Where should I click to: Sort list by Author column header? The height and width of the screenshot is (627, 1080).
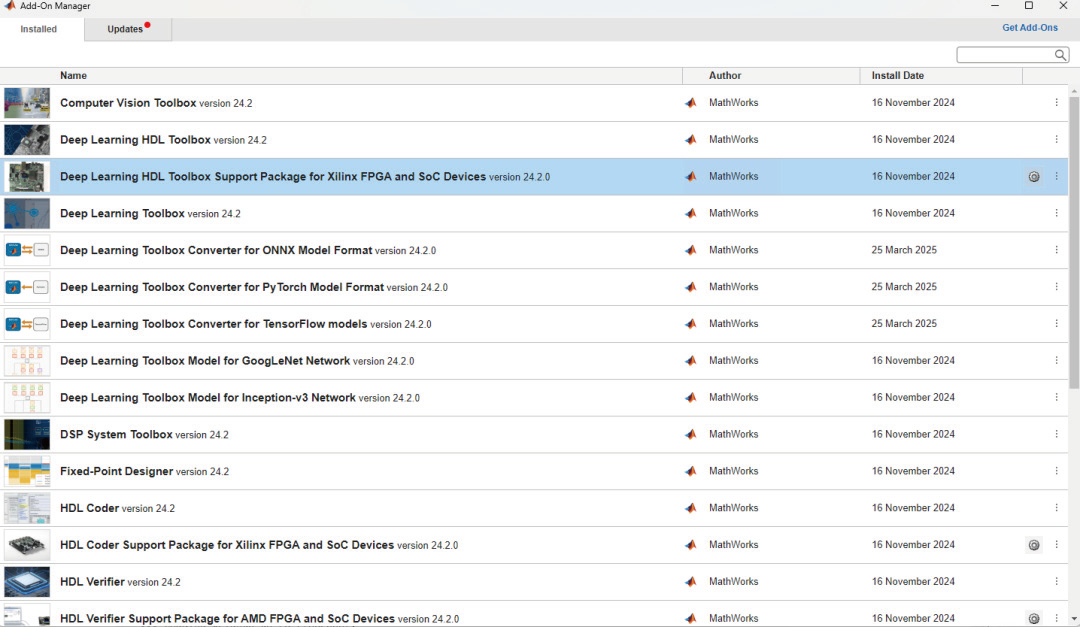pos(725,76)
